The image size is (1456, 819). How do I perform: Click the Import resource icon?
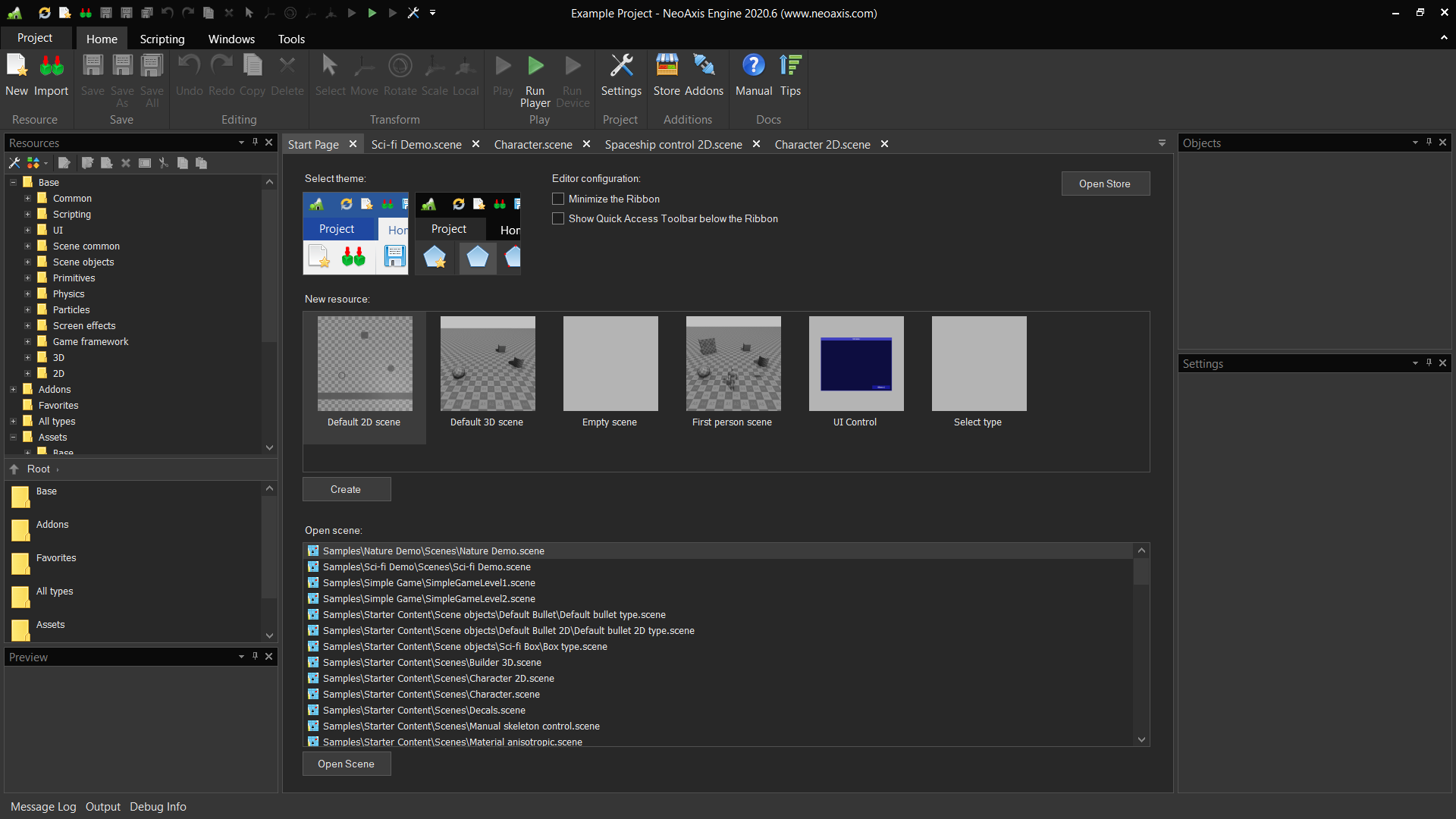pyautogui.click(x=51, y=67)
